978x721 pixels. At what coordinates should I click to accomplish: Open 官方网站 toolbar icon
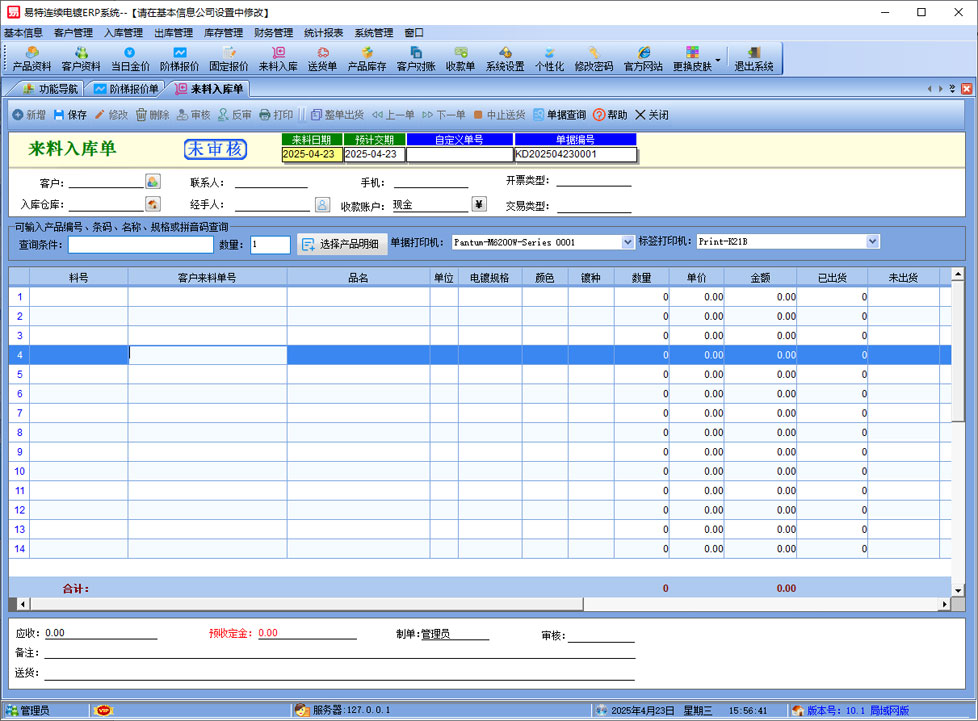pyautogui.click(x=642, y=58)
